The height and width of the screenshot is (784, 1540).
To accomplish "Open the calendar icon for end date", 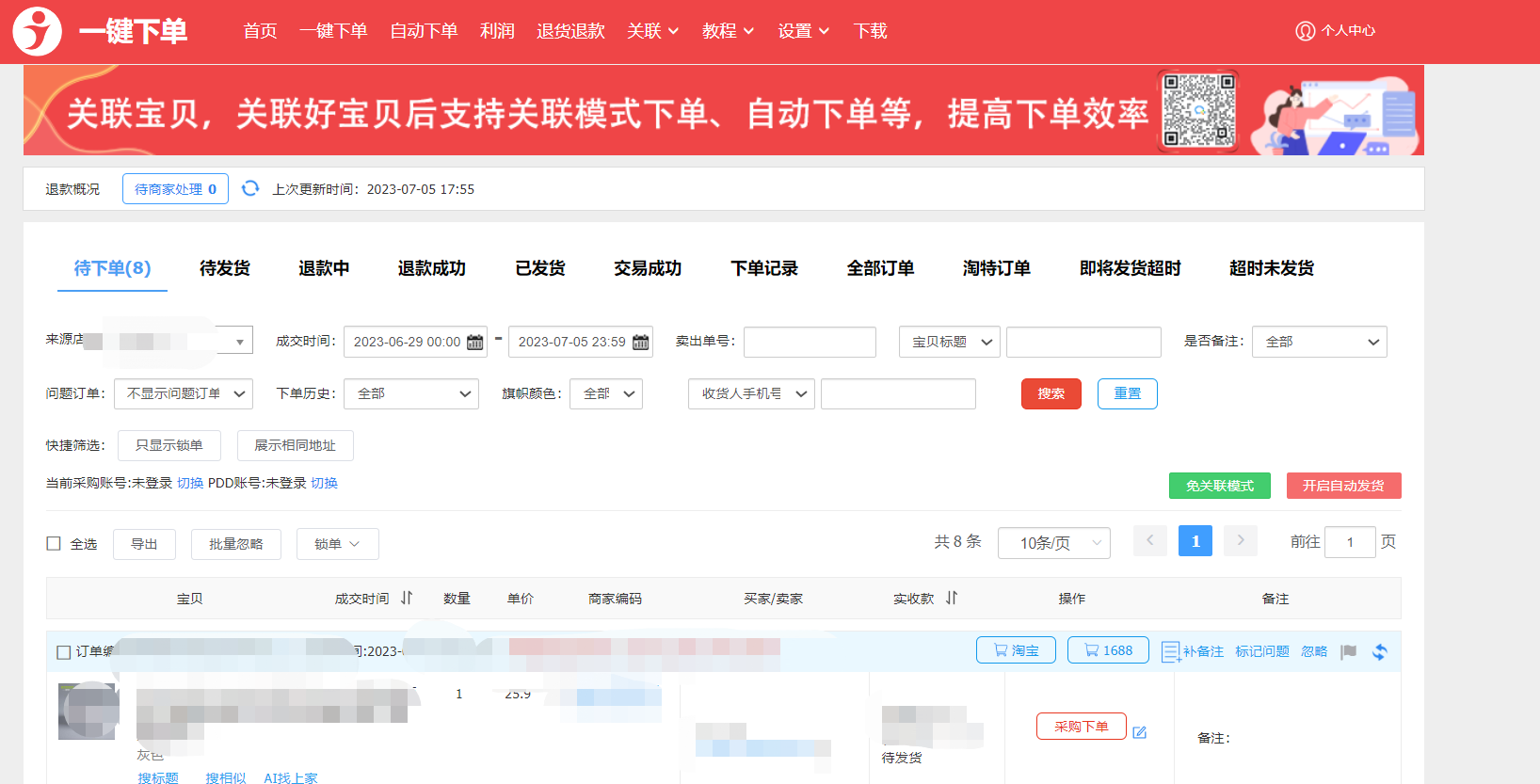I will pyautogui.click(x=641, y=342).
